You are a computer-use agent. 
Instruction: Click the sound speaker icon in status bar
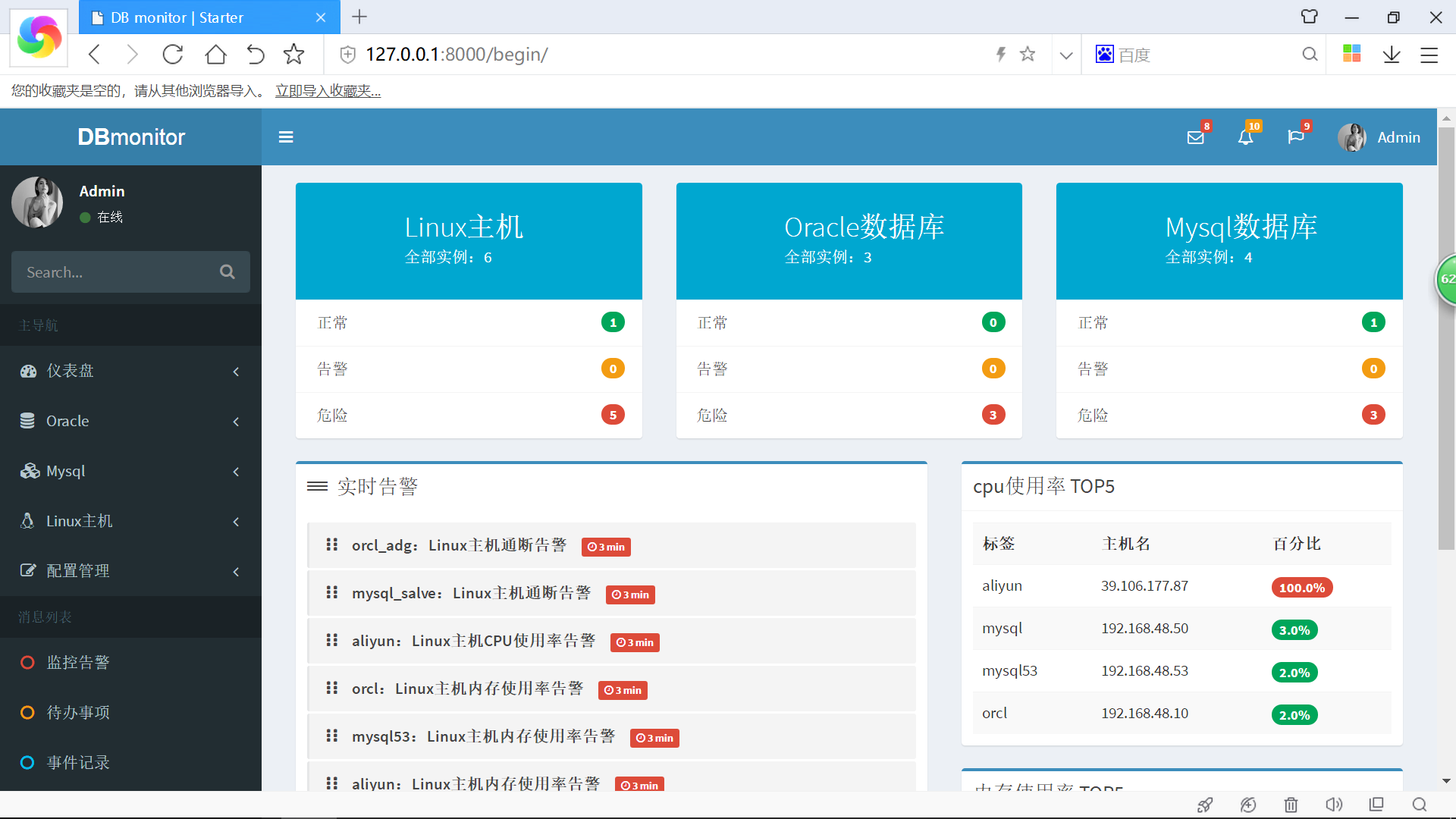1334,805
